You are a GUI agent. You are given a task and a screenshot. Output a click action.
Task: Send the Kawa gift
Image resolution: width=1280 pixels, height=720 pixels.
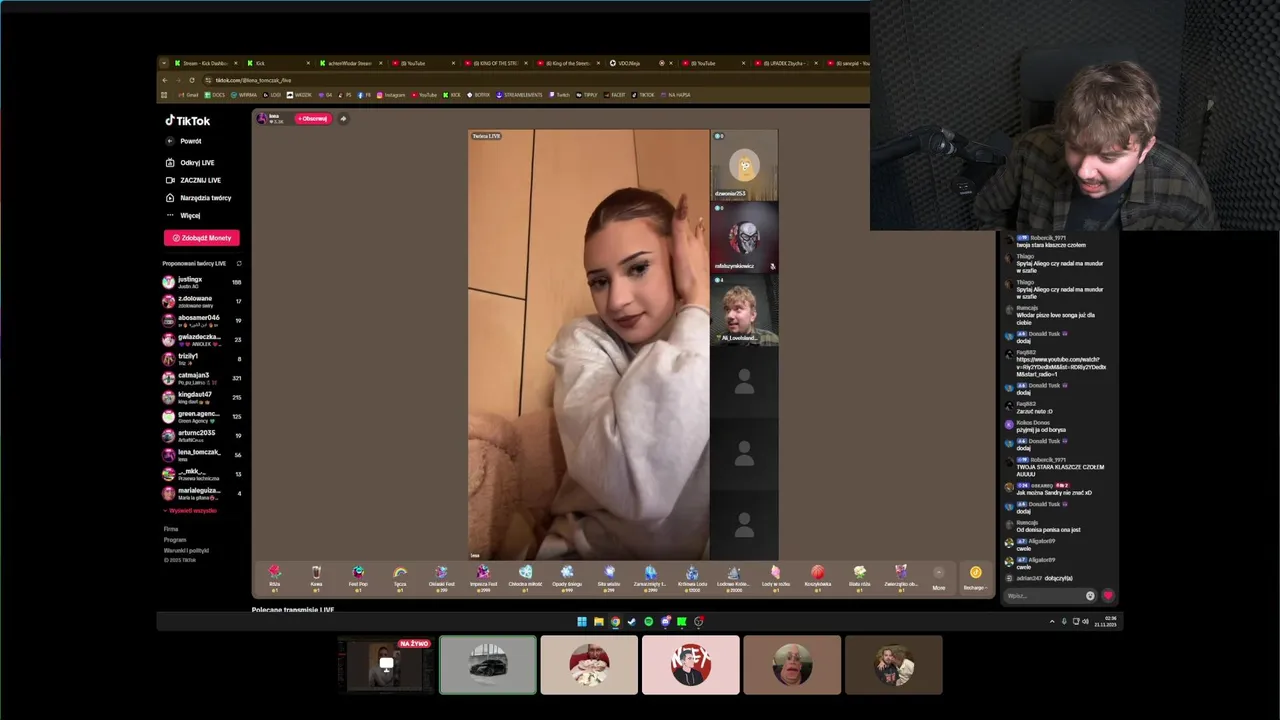coord(316,577)
